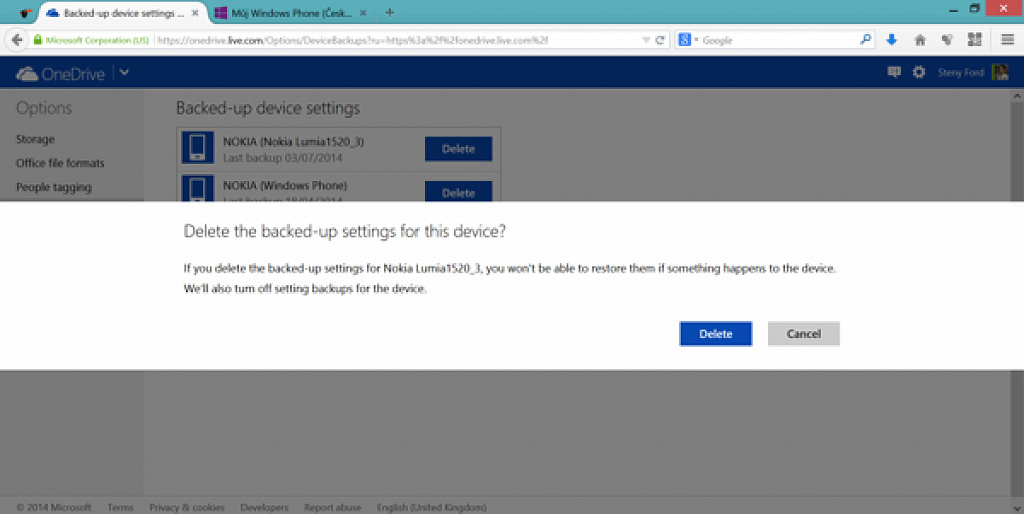
Task: Restore down the browser window
Action: [x=974, y=8]
